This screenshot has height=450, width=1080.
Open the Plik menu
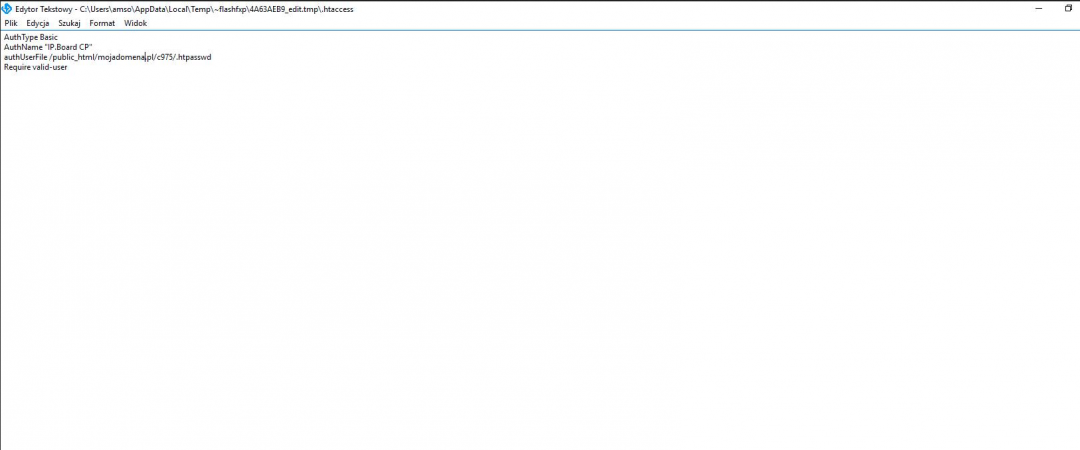coord(11,23)
